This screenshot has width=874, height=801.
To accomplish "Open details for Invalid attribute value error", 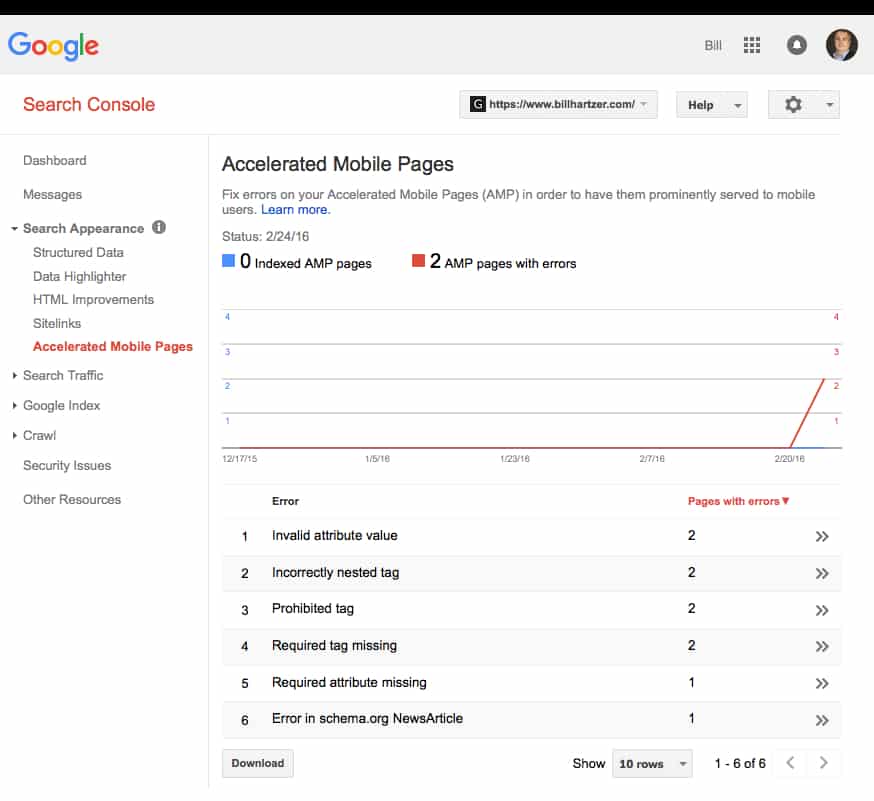I will tap(822, 536).
